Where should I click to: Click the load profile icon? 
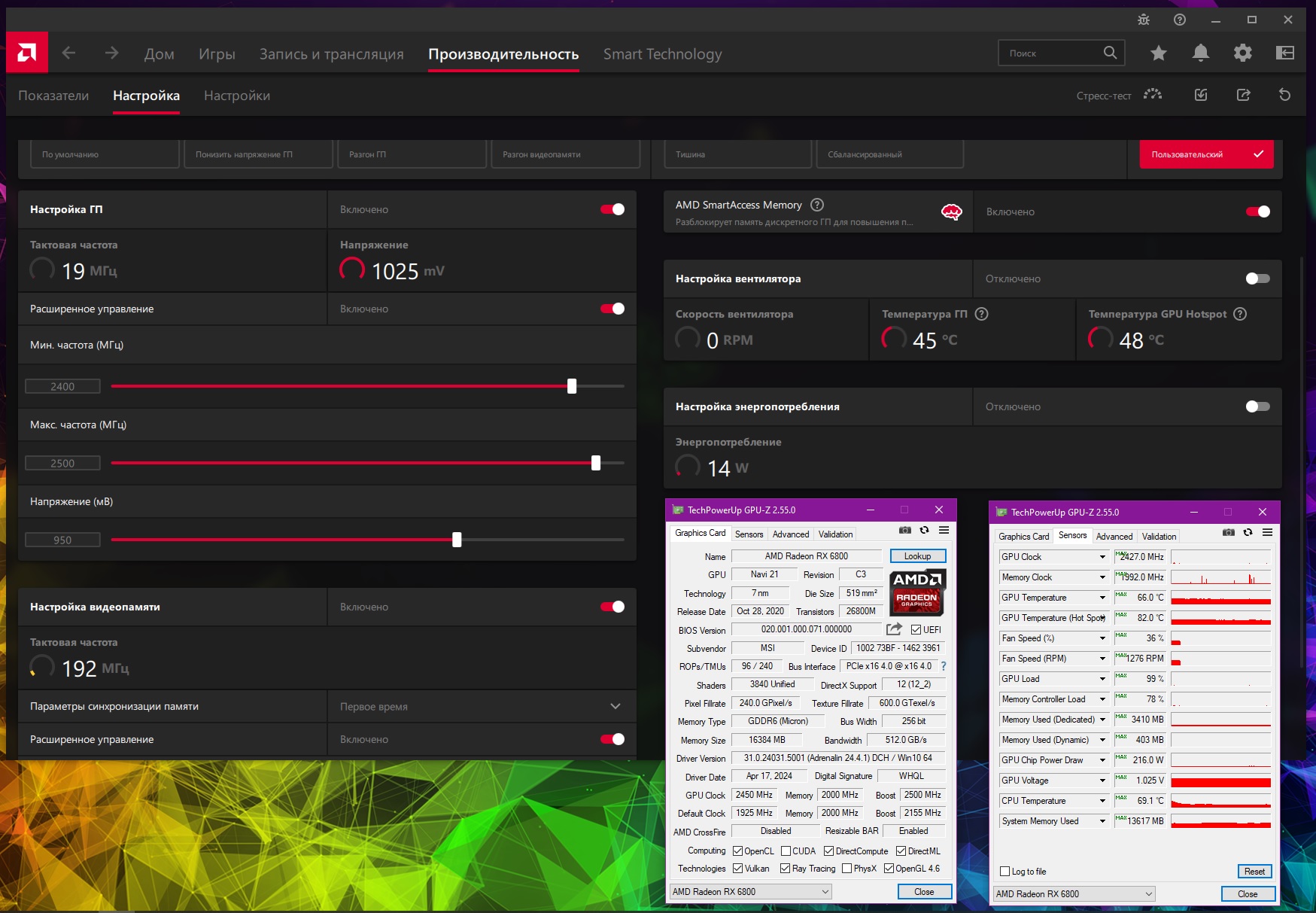[x=1201, y=95]
